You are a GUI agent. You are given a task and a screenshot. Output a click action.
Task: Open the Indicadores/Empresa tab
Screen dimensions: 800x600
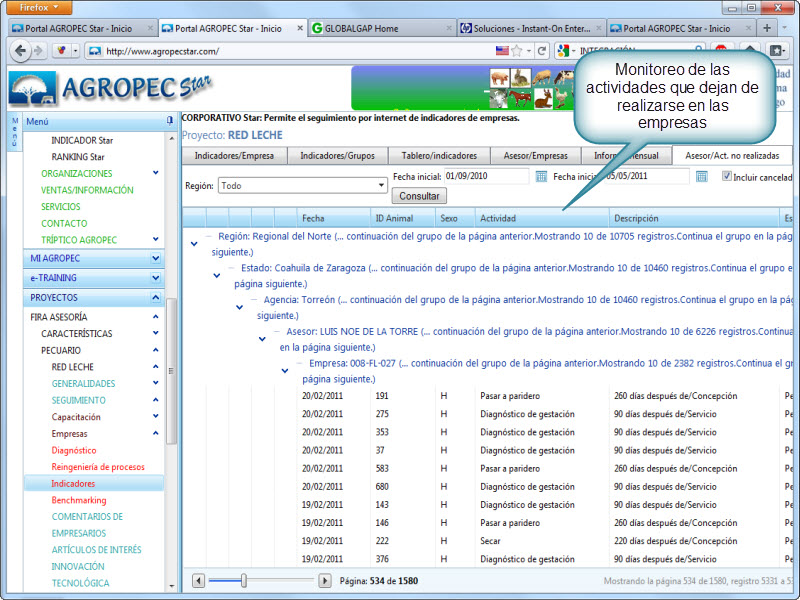(x=234, y=156)
